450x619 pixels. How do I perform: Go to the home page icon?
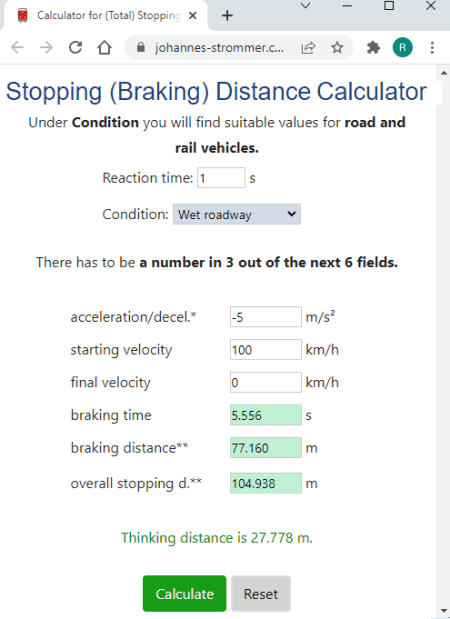(104, 48)
